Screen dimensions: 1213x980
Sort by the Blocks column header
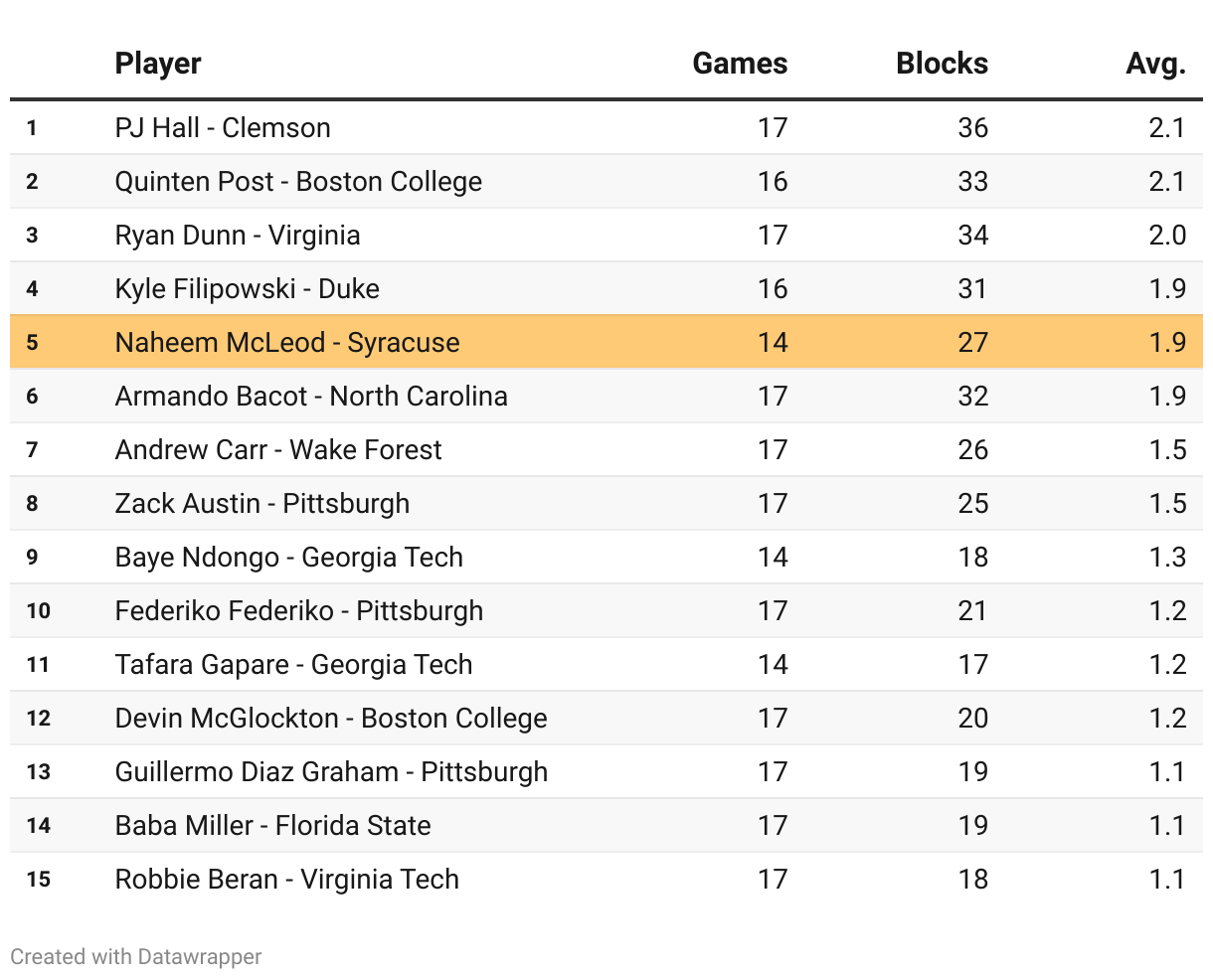click(942, 64)
